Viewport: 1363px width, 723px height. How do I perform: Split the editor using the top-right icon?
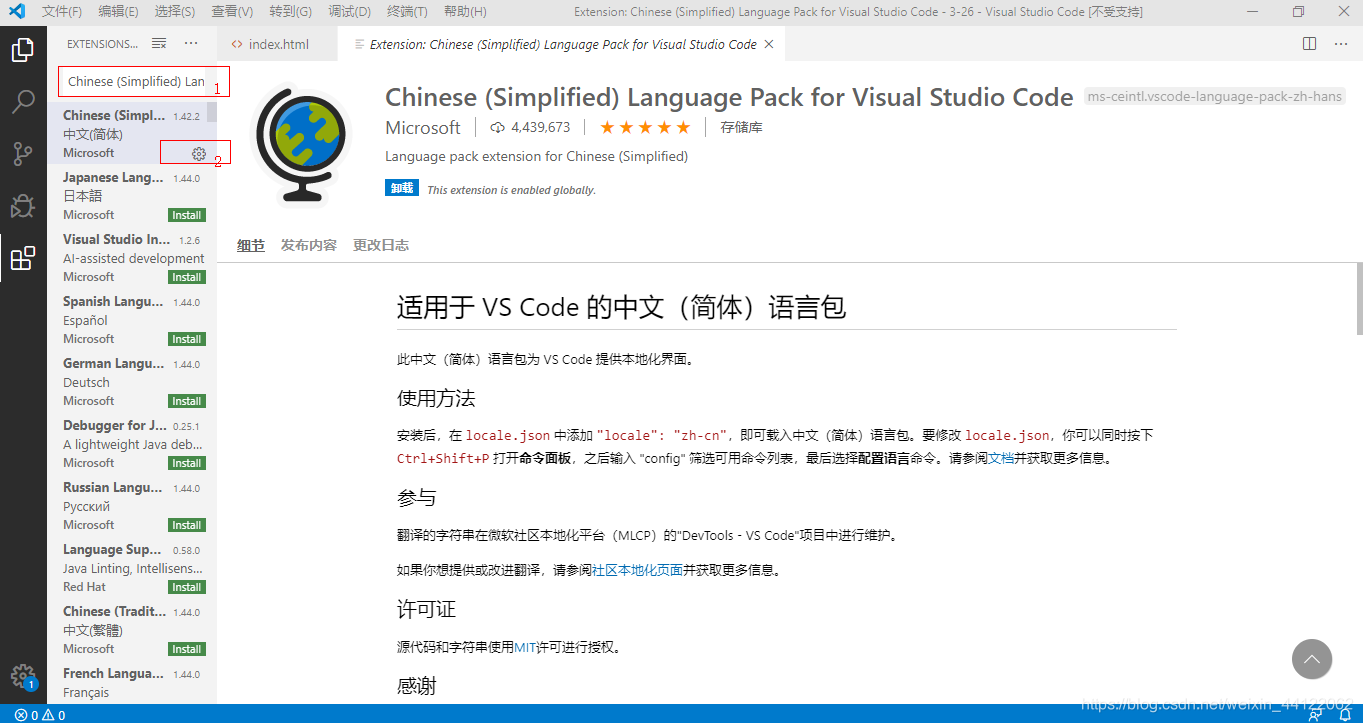pyautogui.click(x=1309, y=43)
